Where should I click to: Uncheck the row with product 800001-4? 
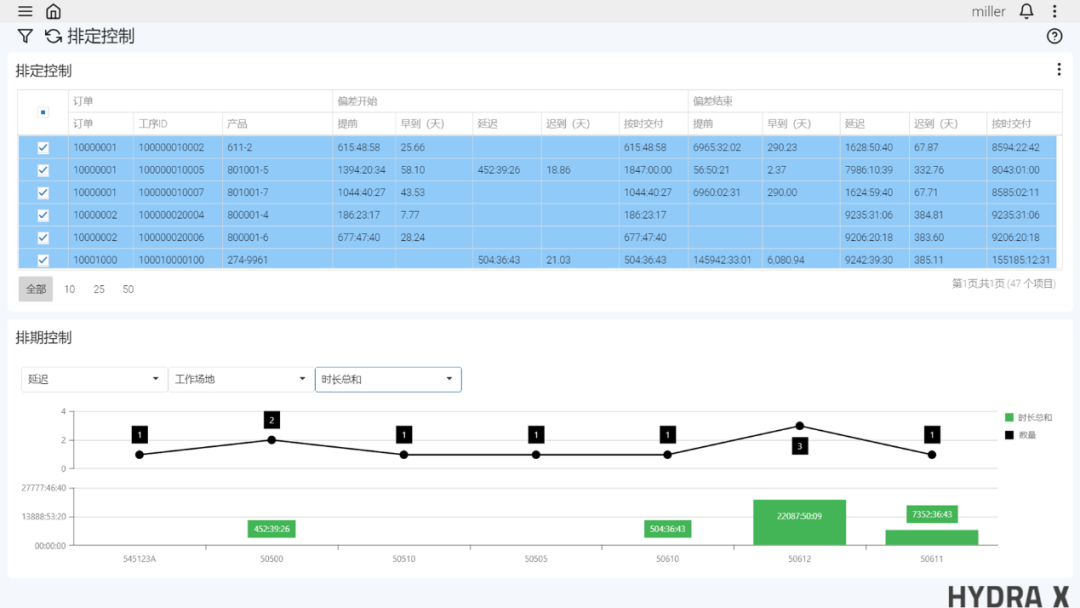tap(43, 215)
